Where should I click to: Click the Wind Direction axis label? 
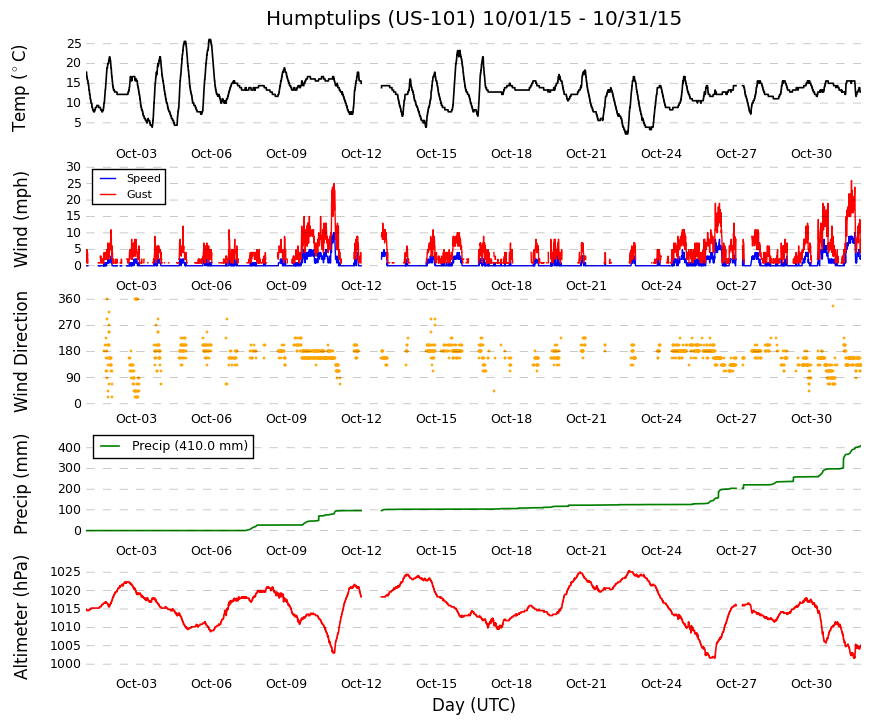21,352
